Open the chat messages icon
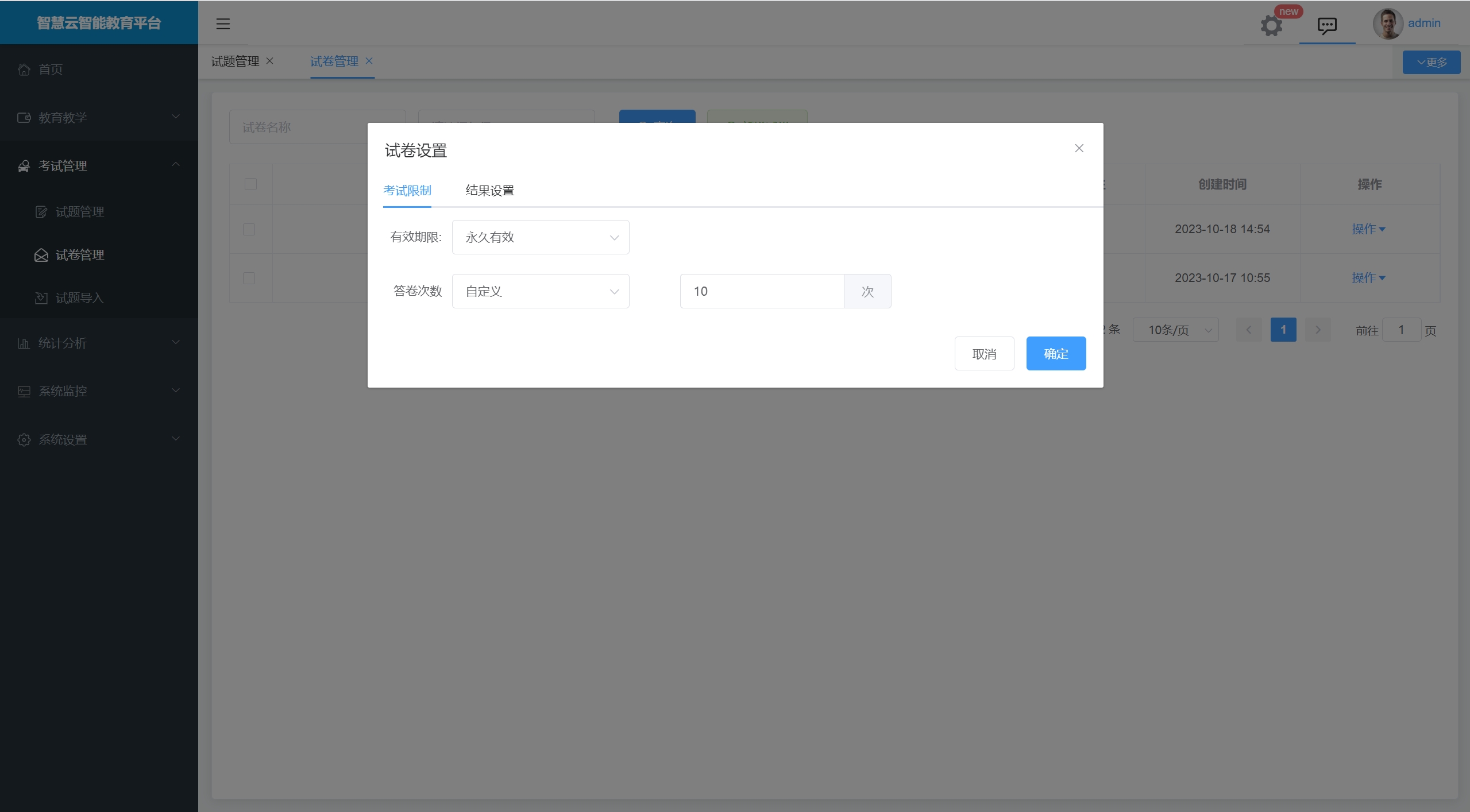The image size is (1470, 812). (x=1327, y=25)
